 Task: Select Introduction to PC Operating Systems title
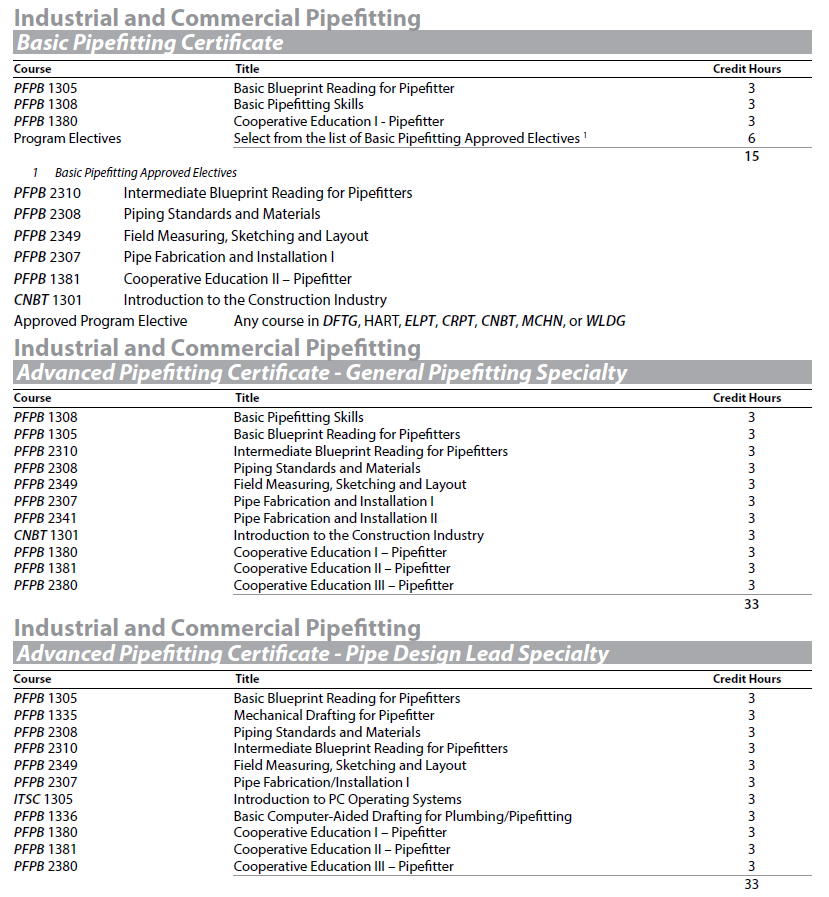click(x=347, y=799)
